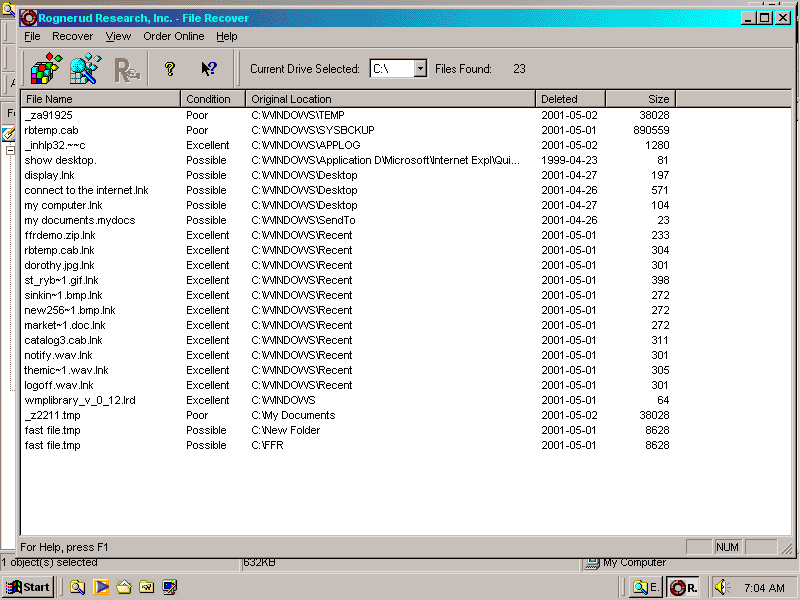Open the File menu
The height and width of the screenshot is (600, 800).
pyautogui.click(x=32, y=36)
